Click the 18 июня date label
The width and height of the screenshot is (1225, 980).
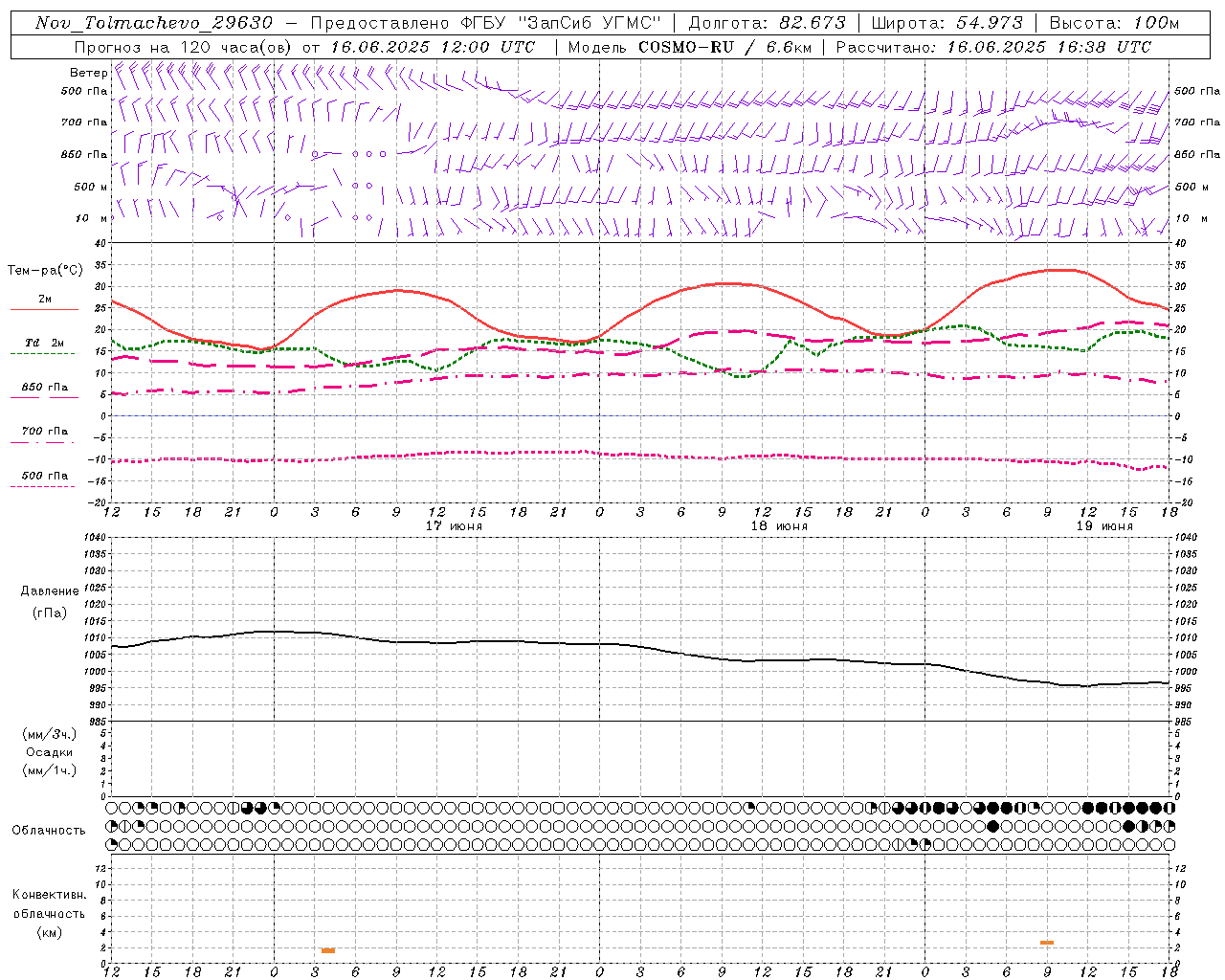[779, 526]
